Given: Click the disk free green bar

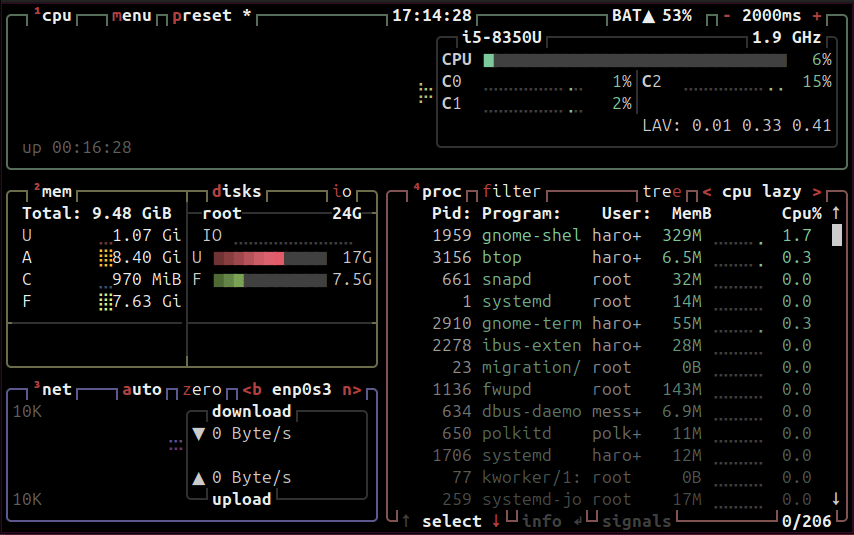Looking at the screenshot, I should [x=229, y=280].
